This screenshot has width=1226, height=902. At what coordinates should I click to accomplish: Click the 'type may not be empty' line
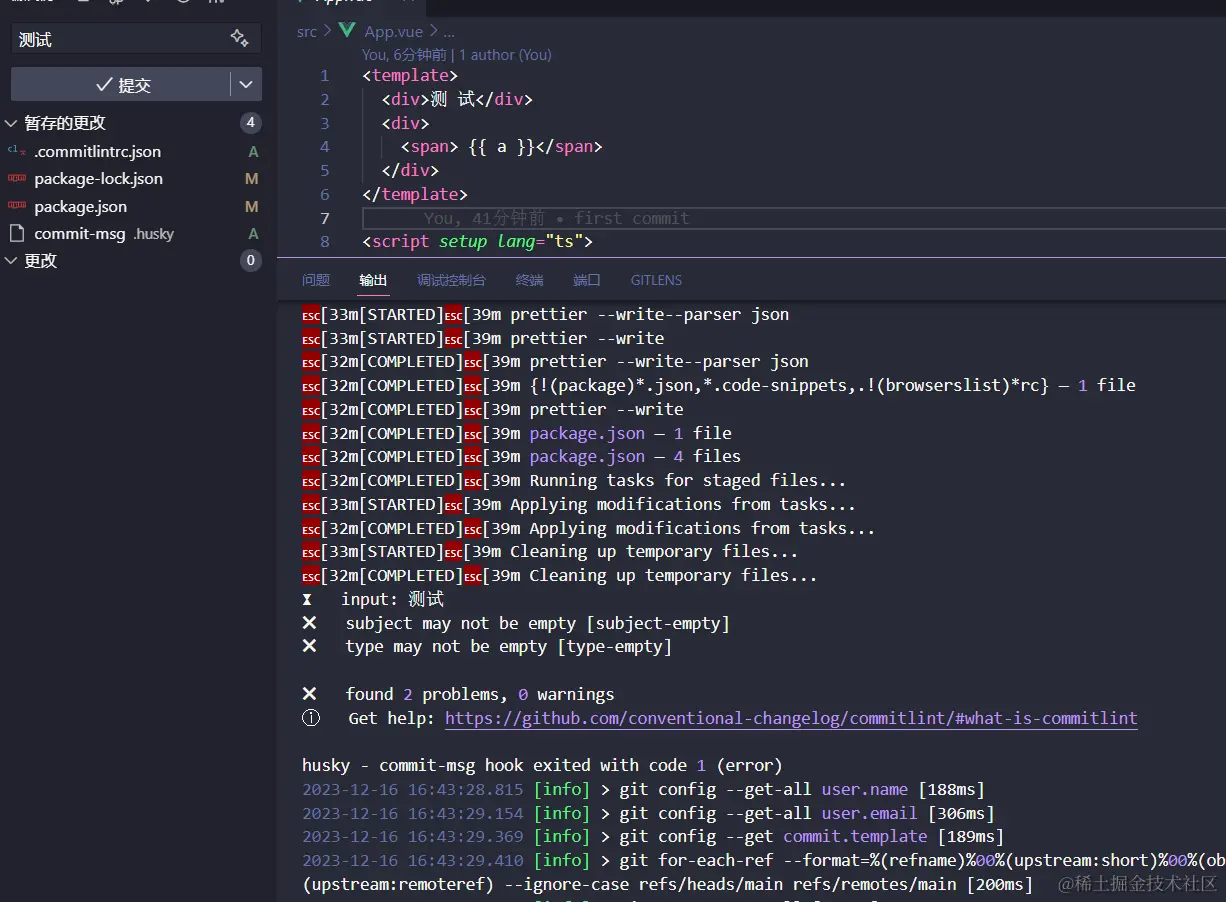(x=487, y=647)
